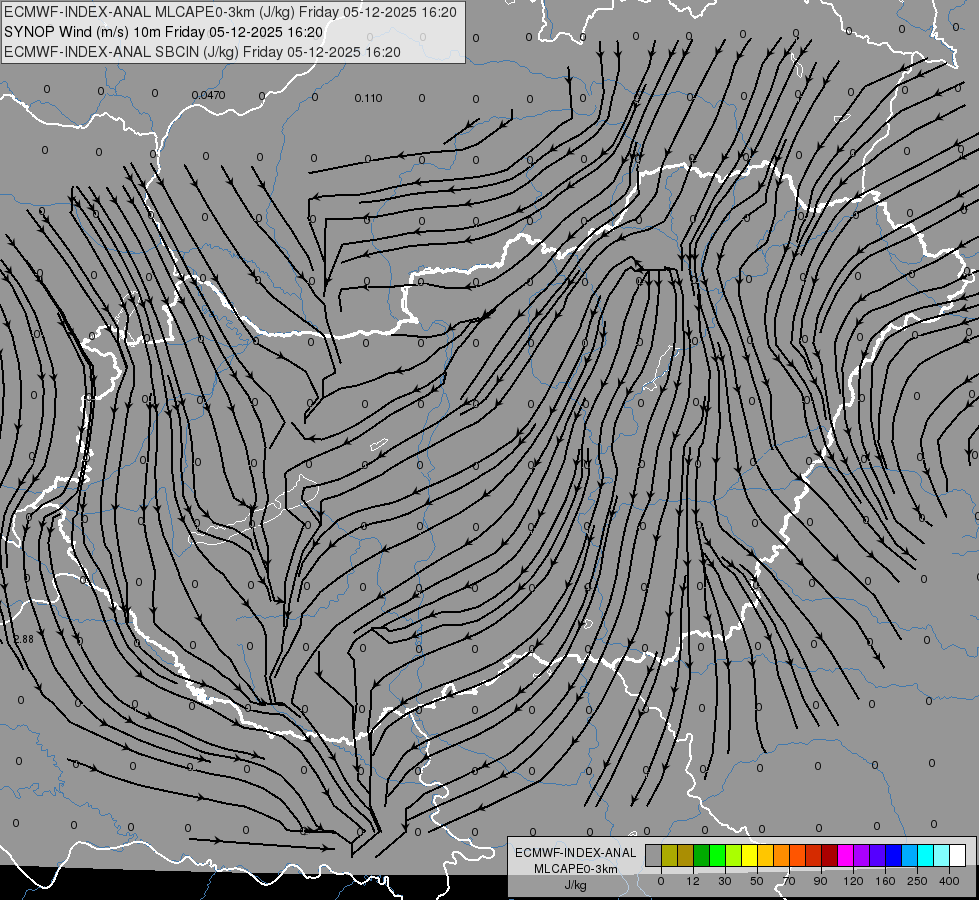Click the legend label 30
The image size is (979, 900).
click(725, 881)
